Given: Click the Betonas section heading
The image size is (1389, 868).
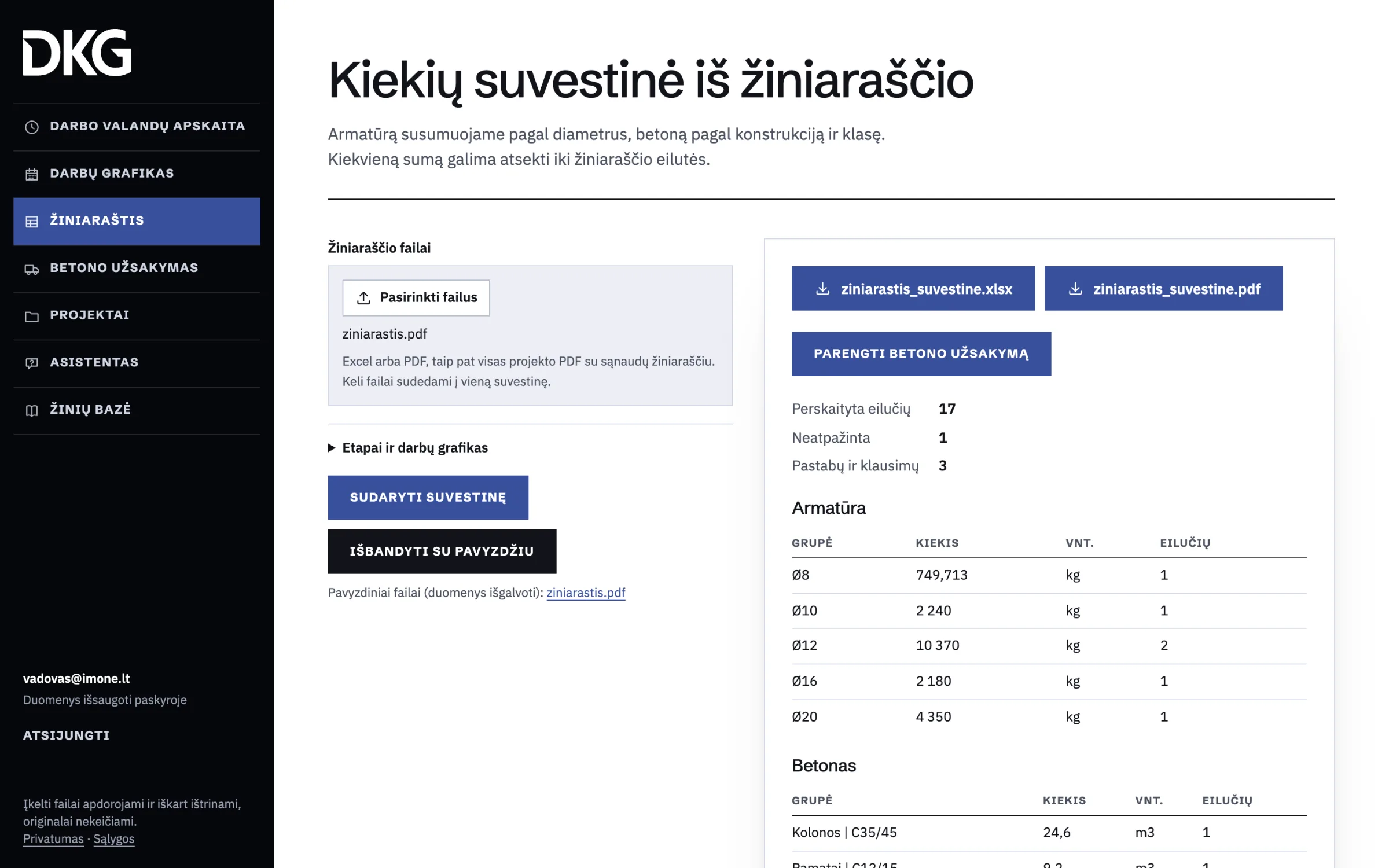Looking at the screenshot, I should click(824, 766).
